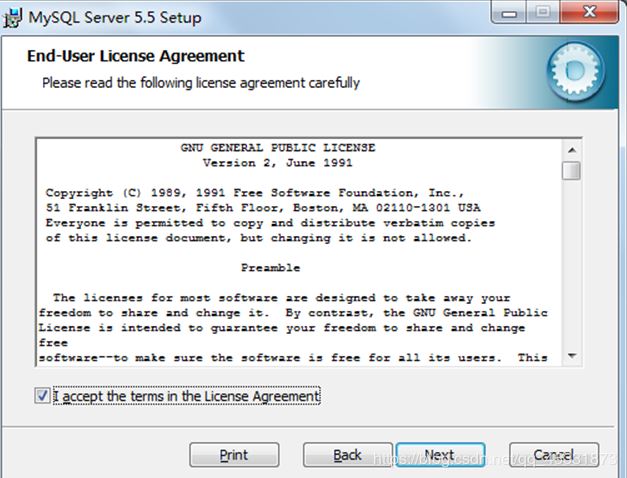Click the 'Preamble' heading in license text

[270, 268]
